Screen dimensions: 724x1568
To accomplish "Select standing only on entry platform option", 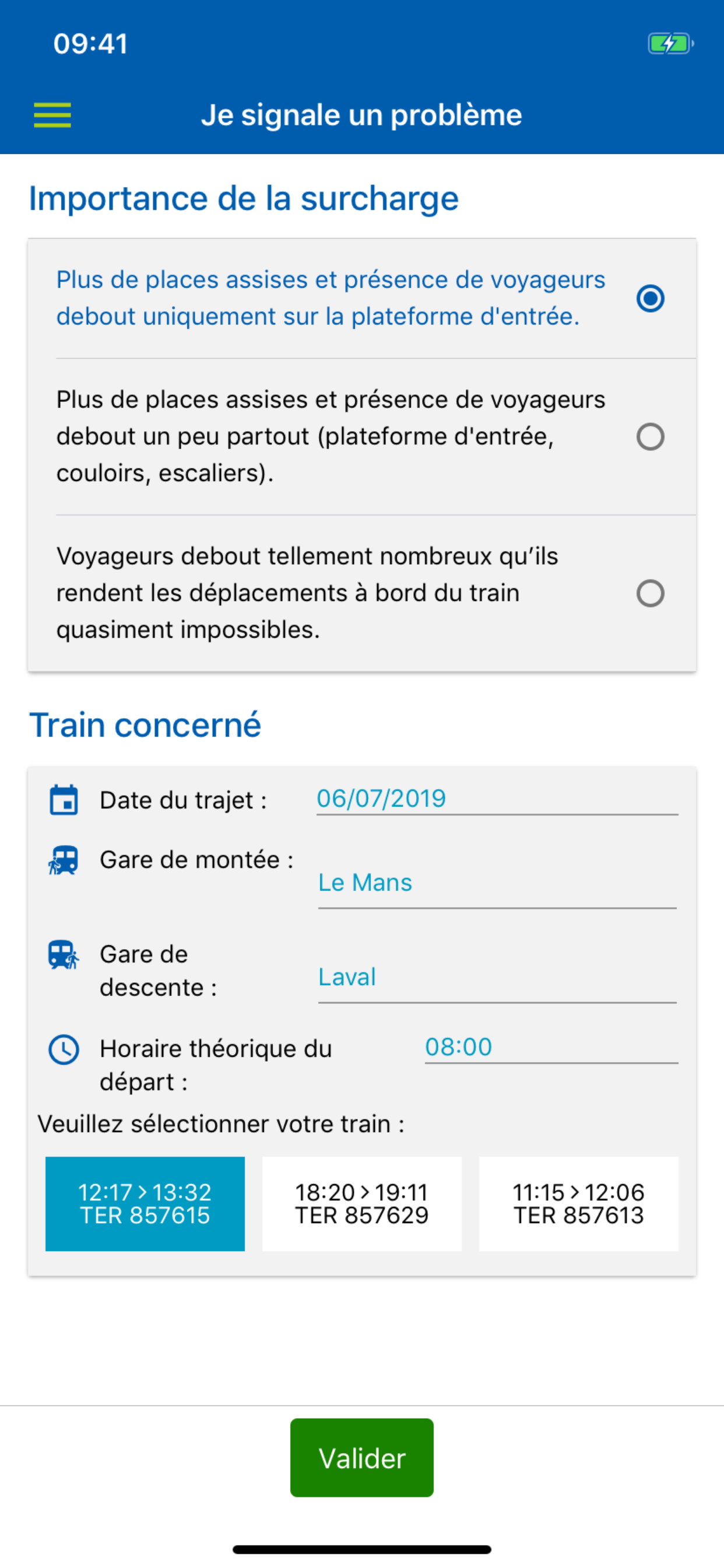I will (650, 298).
